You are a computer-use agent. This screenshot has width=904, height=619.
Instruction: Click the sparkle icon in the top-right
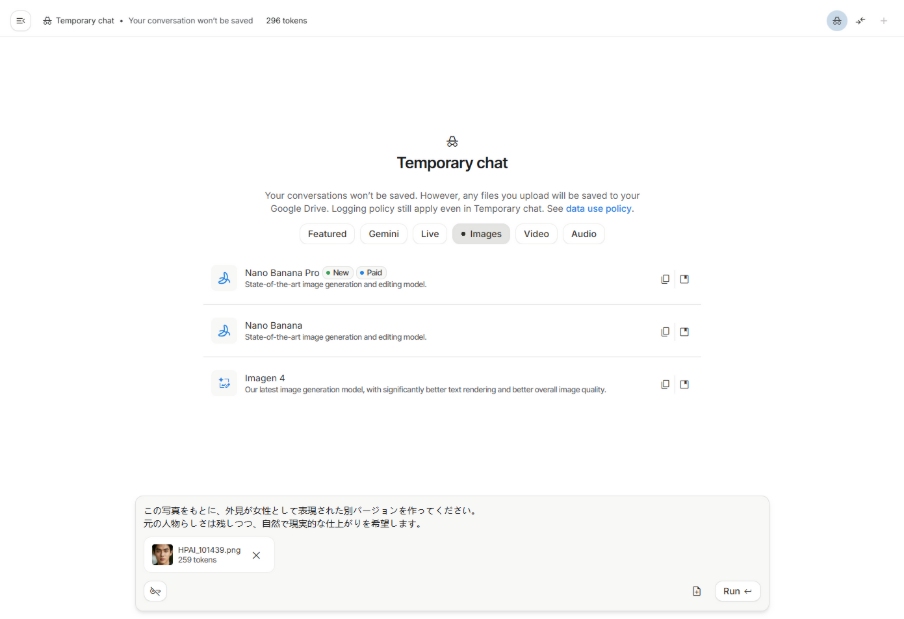coord(860,19)
